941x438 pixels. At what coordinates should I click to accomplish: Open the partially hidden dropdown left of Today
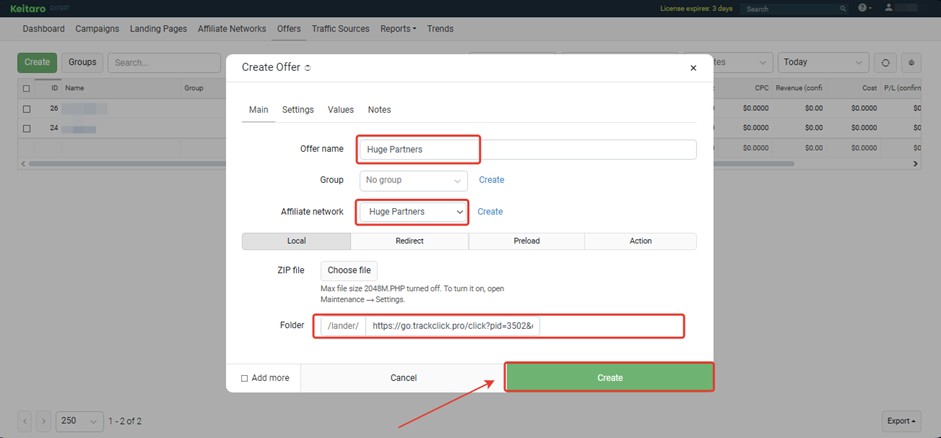[x=743, y=62]
